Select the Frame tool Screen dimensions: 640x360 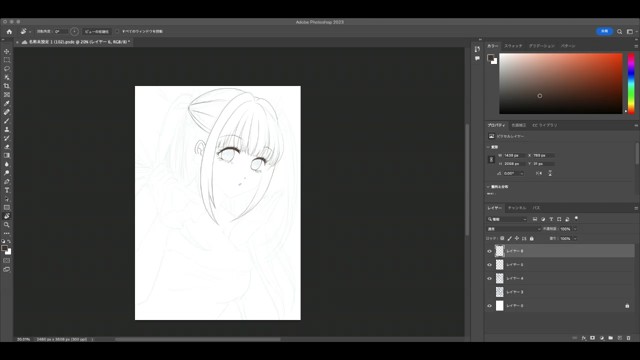[x=7, y=95]
